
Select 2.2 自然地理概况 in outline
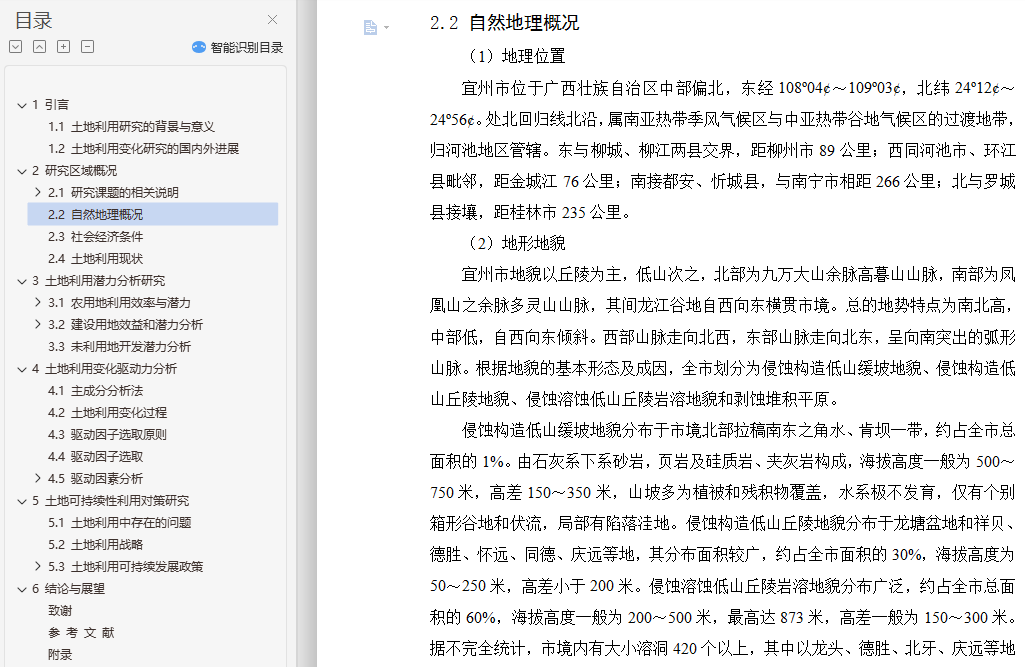[153, 214]
